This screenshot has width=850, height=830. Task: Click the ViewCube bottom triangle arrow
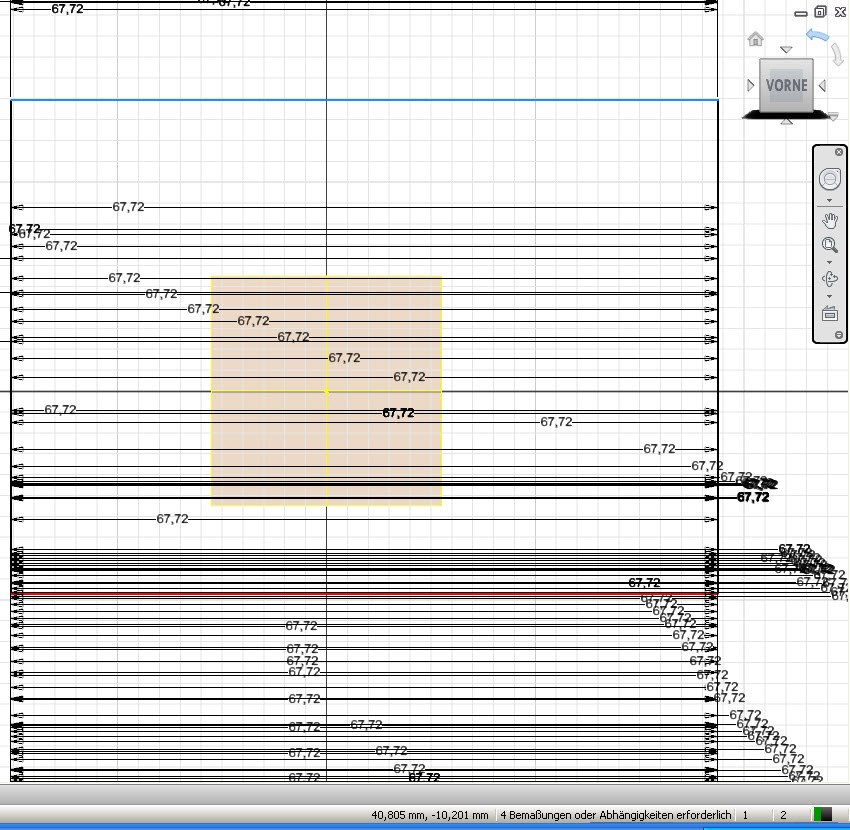[x=786, y=122]
